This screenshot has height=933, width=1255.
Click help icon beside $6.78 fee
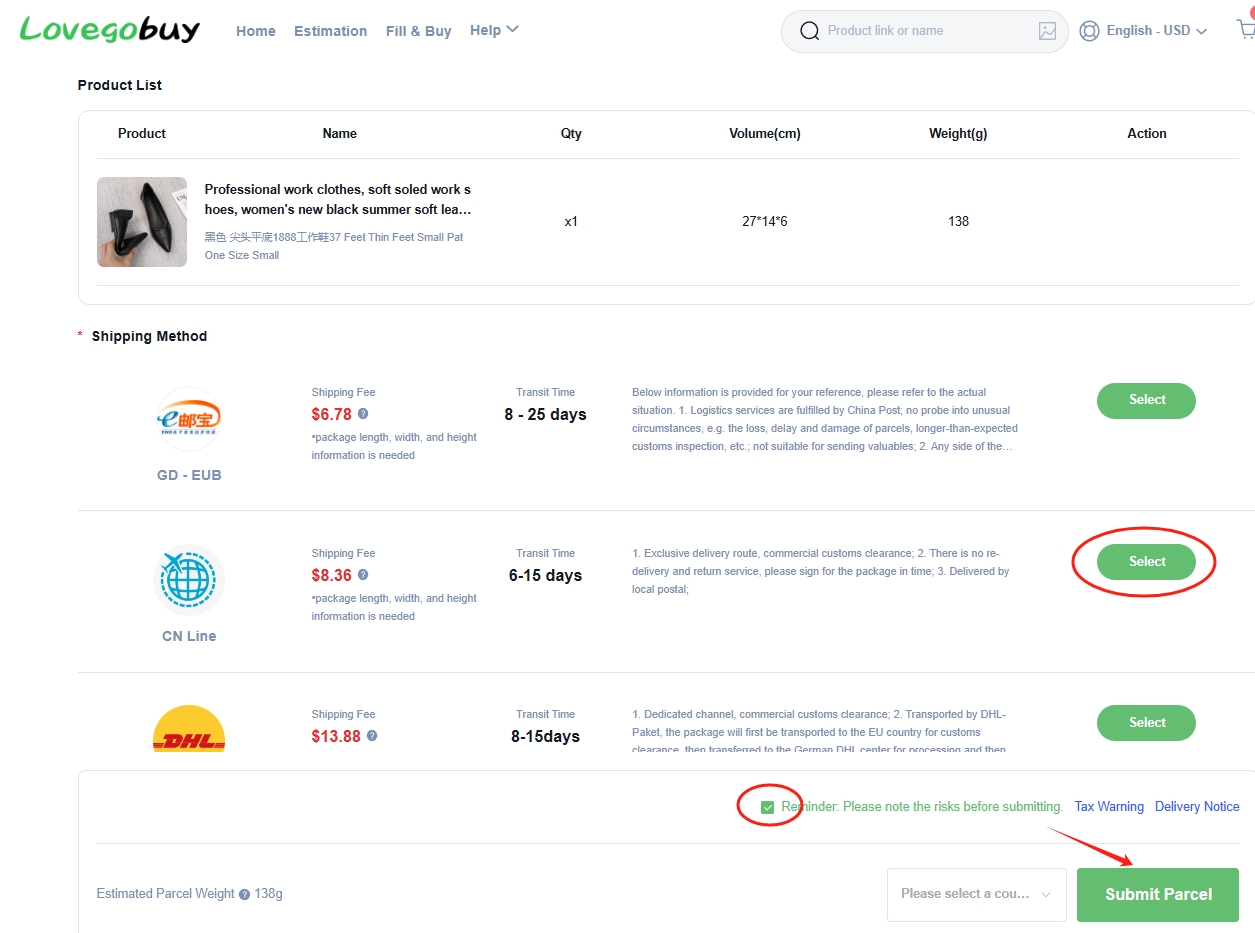pyautogui.click(x=363, y=413)
